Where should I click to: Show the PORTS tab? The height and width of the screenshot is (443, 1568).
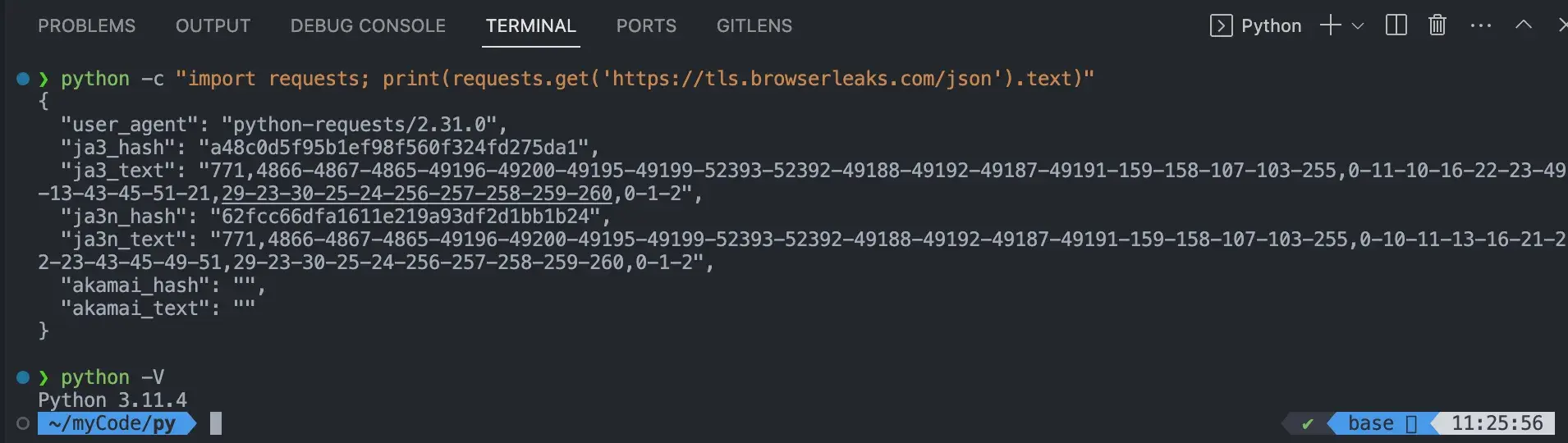pos(646,26)
